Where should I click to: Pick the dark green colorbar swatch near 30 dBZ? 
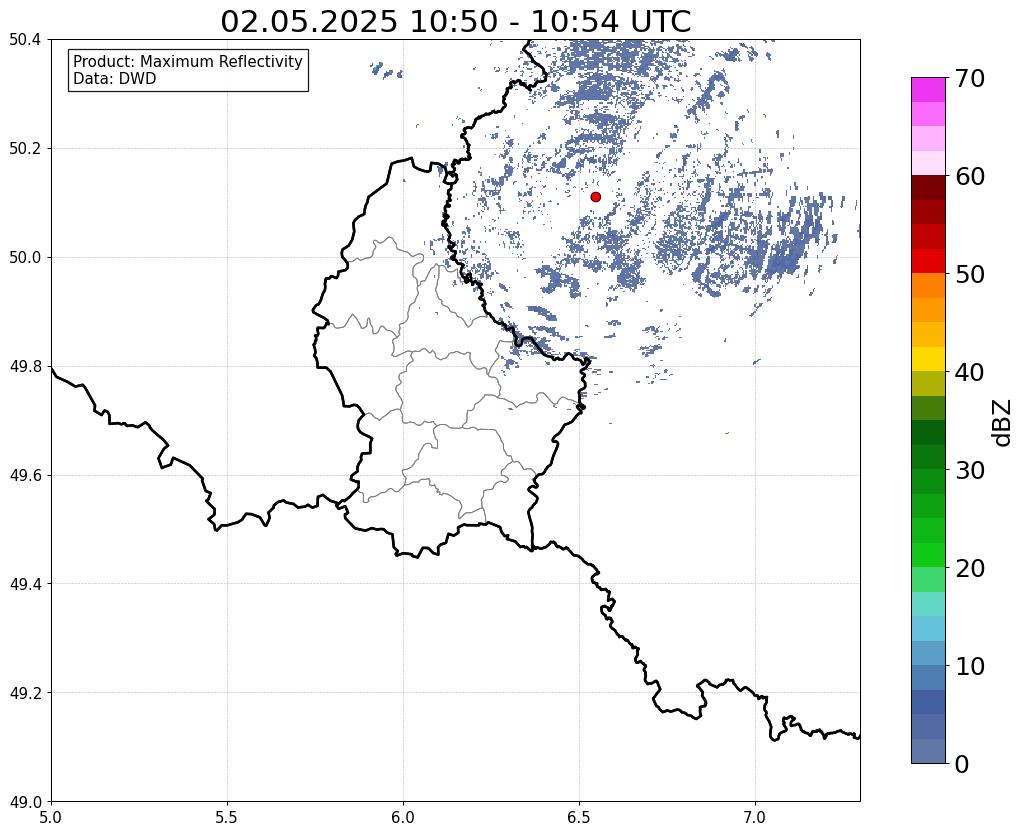point(928,457)
